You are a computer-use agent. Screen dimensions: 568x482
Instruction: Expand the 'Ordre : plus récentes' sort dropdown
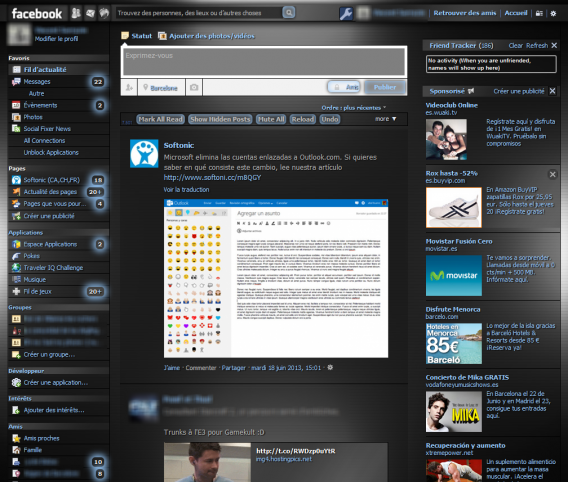click(354, 108)
